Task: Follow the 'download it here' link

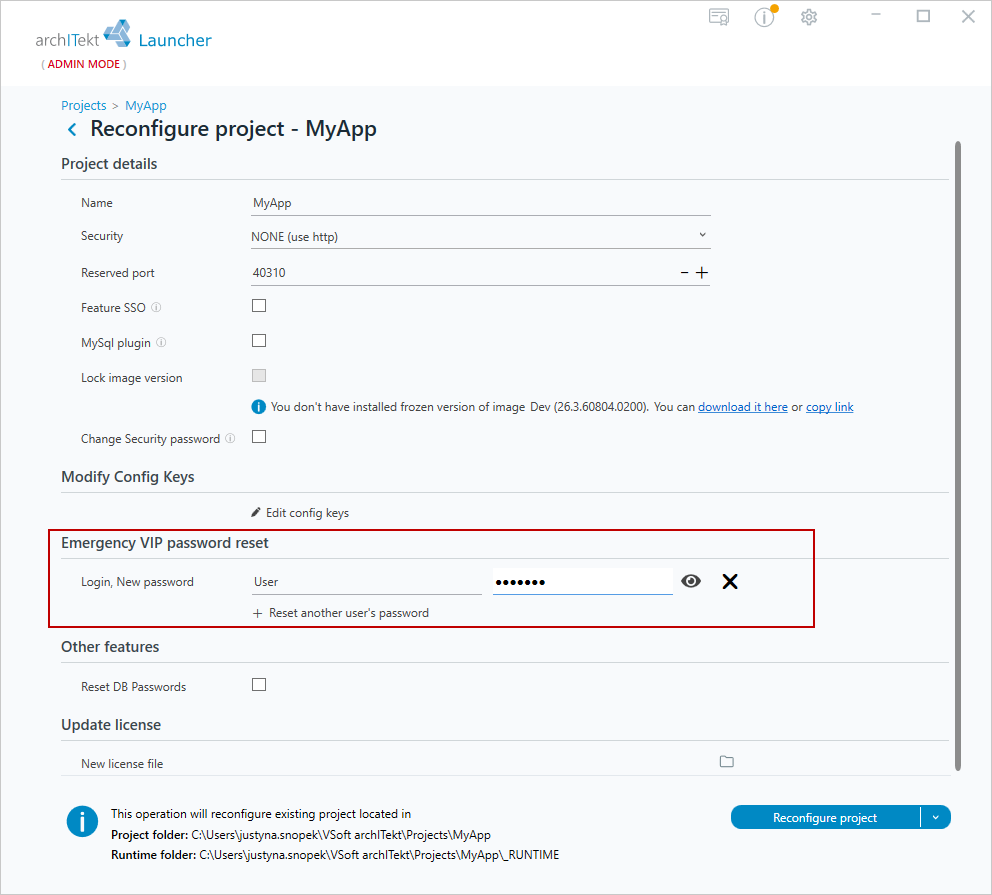Action: [x=743, y=407]
